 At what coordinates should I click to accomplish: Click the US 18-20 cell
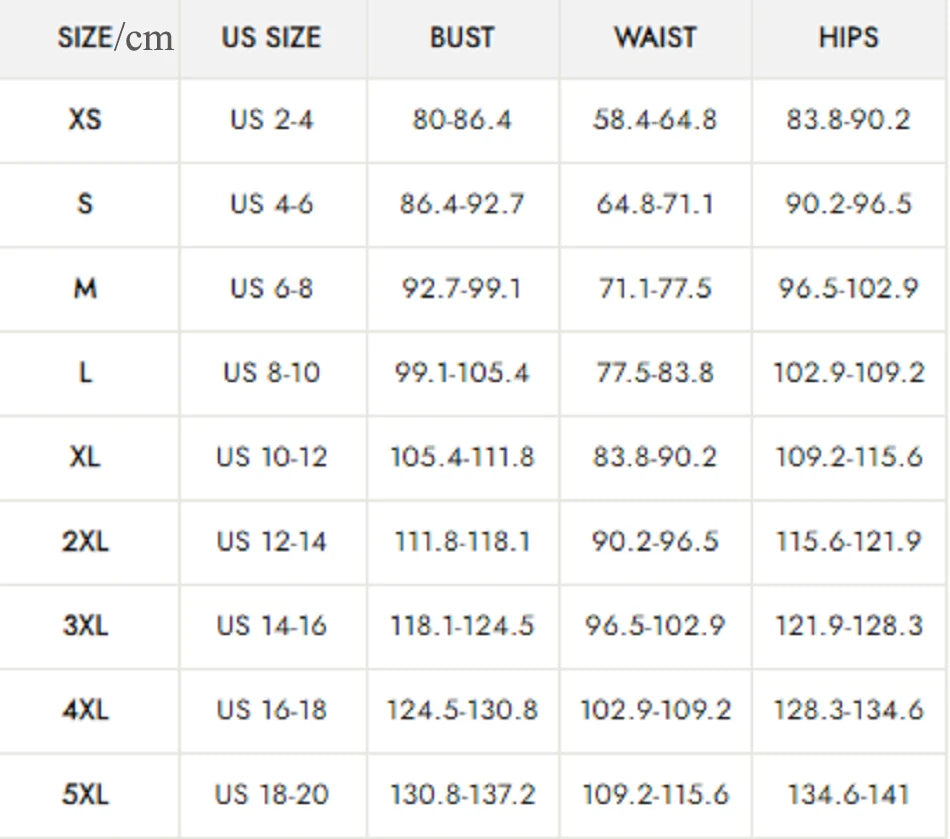[x=271, y=795]
